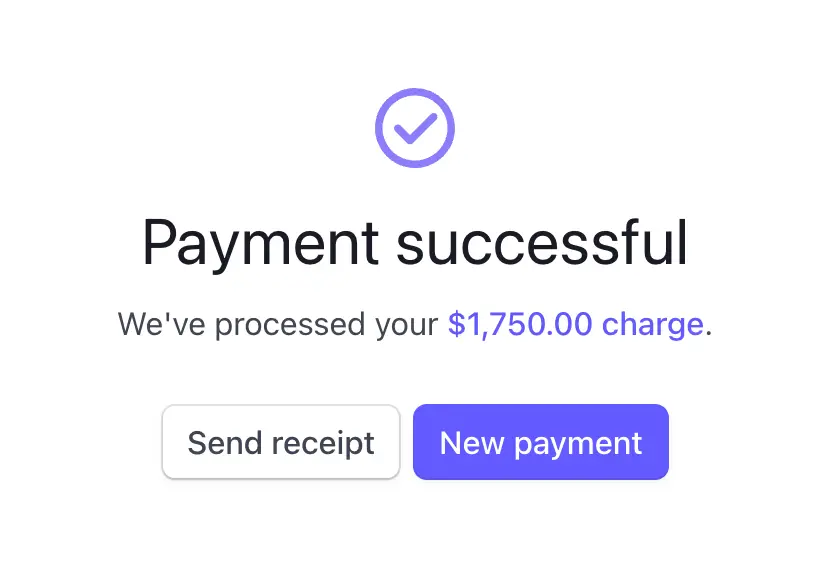Click the Payment successful heading
Viewport: 814px width, 584px height.
pos(414,242)
